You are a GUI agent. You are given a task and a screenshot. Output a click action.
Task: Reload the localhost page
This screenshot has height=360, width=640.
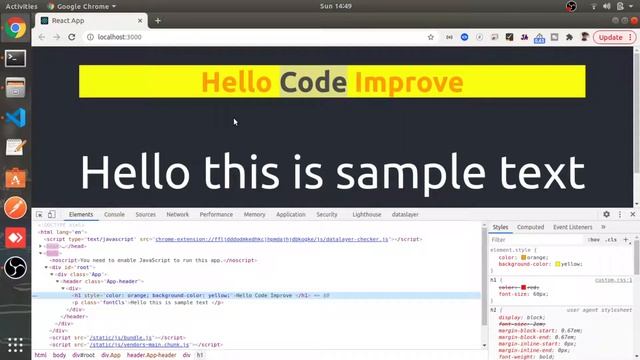tap(72, 37)
